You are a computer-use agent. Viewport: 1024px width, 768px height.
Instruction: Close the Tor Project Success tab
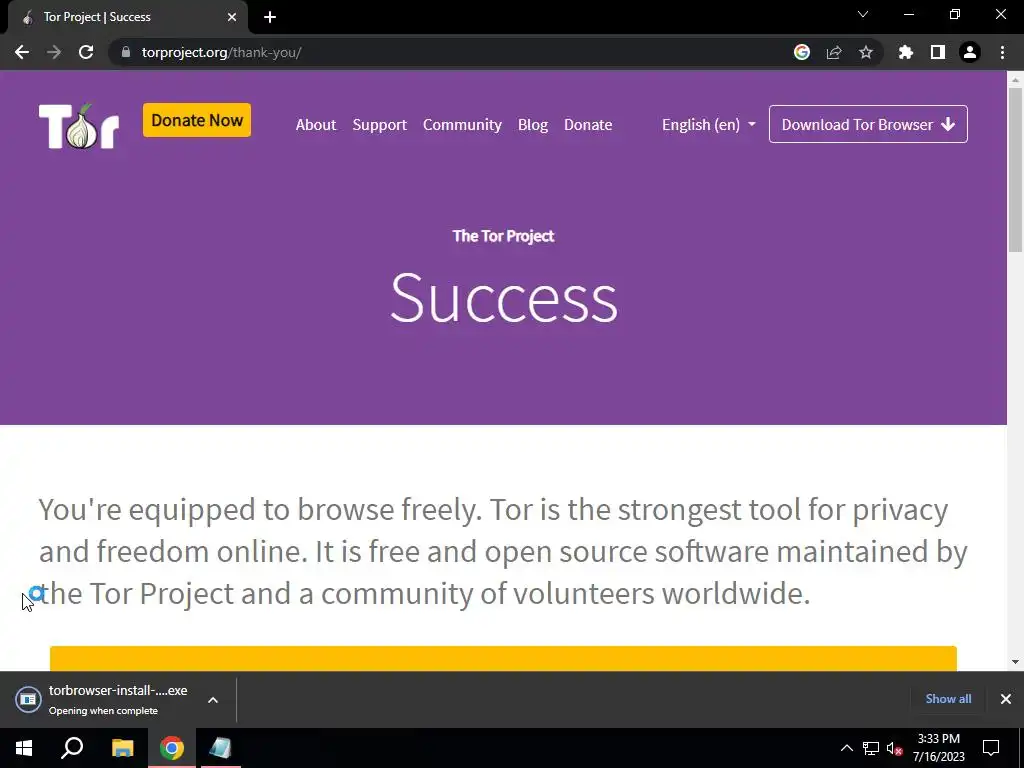click(x=232, y=17)
